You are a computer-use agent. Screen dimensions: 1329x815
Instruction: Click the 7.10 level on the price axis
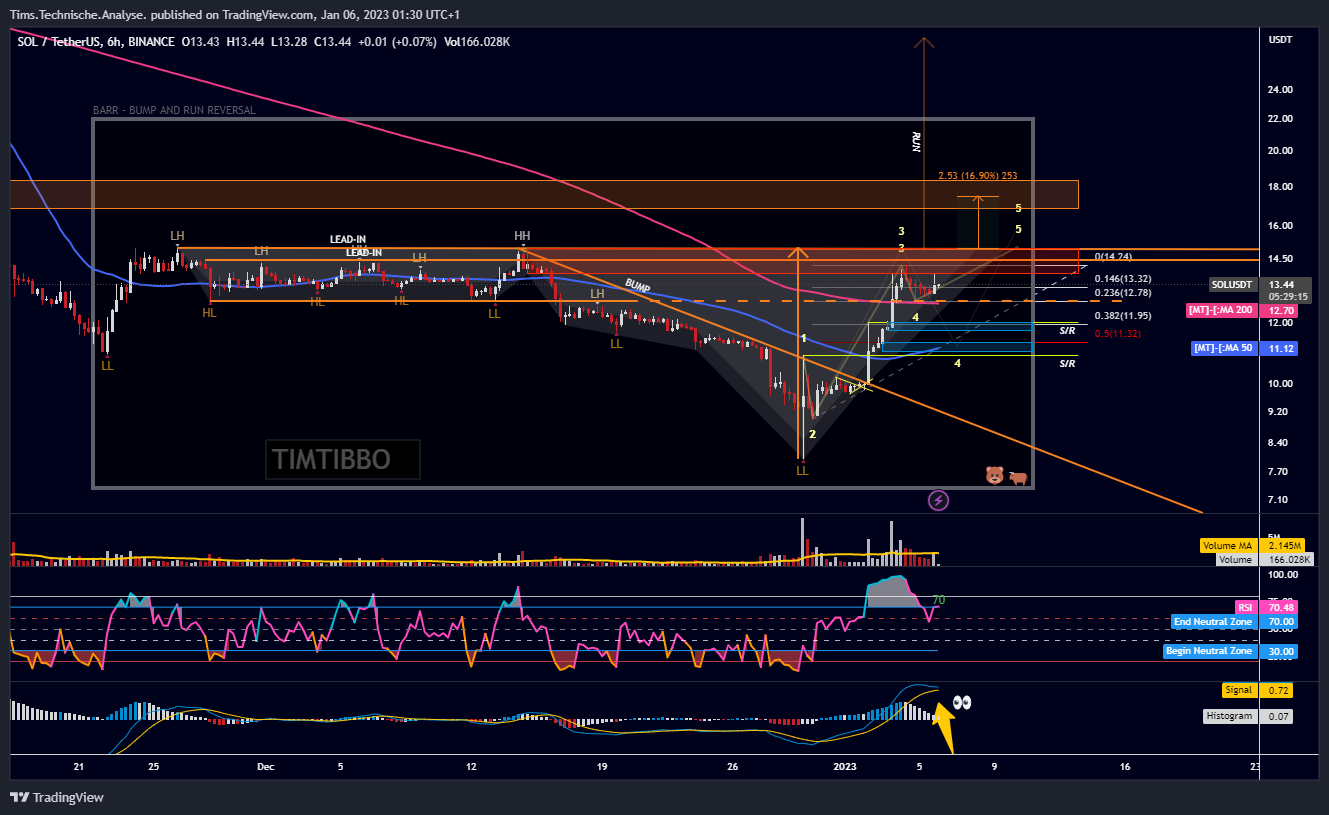1278,500
